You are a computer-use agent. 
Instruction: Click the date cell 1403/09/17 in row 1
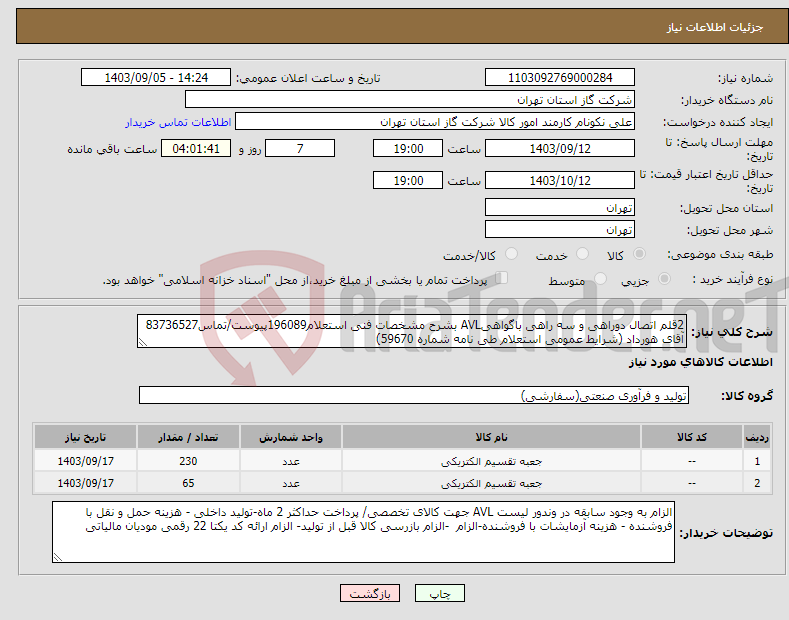point(85,461)
